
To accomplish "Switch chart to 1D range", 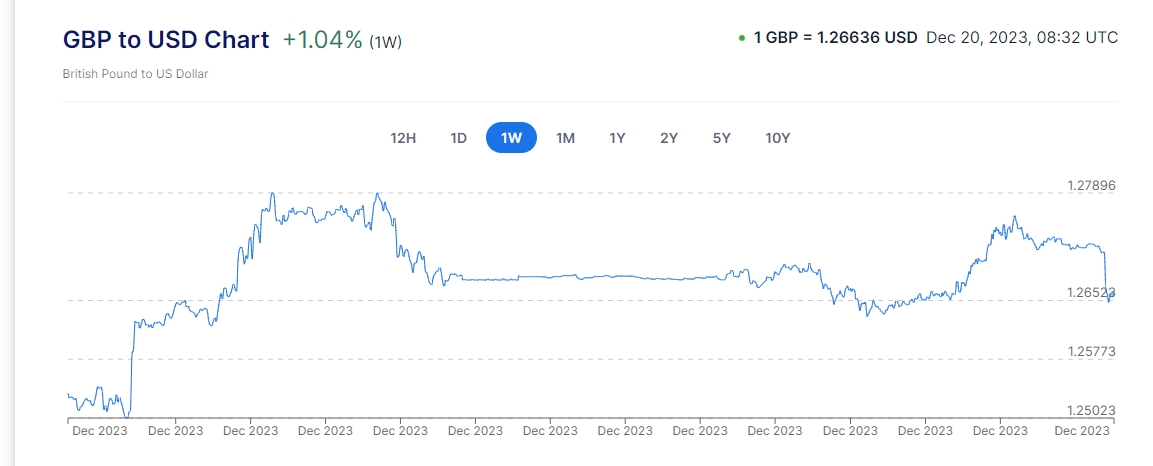I will [459, 138].
